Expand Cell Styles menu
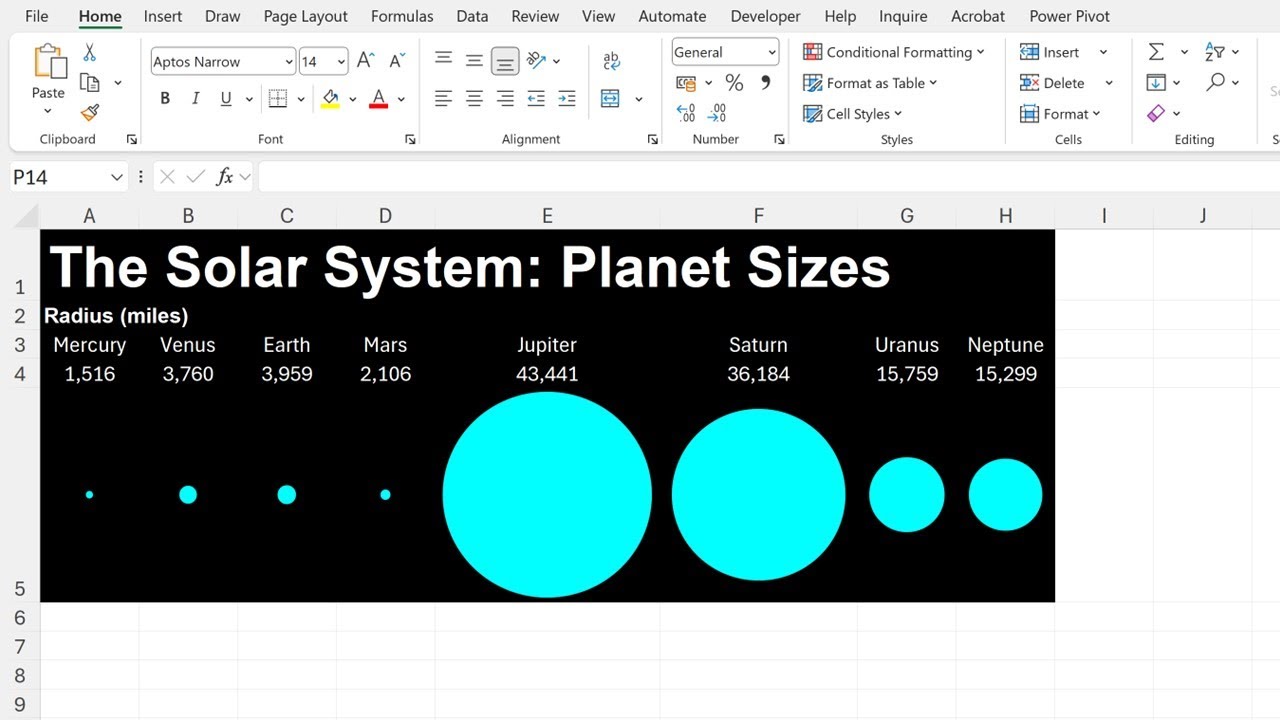 pyautogui.click(x=852, y=114)
